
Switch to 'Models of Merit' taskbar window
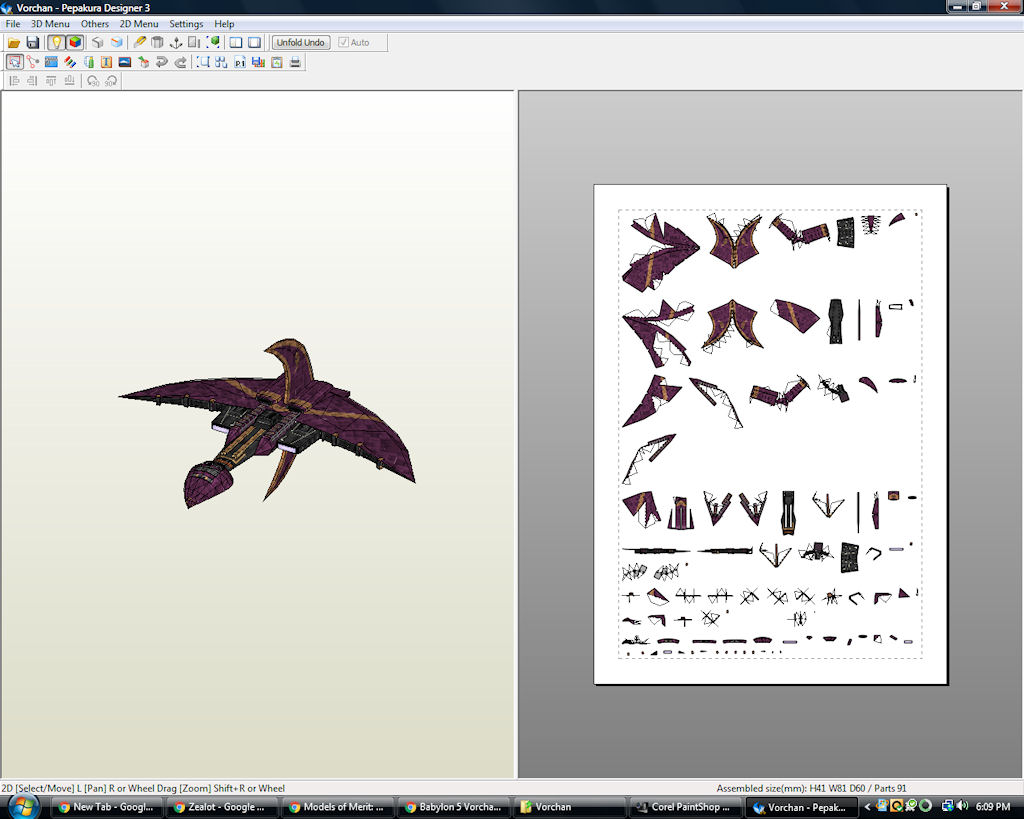[x=337, y=807]
